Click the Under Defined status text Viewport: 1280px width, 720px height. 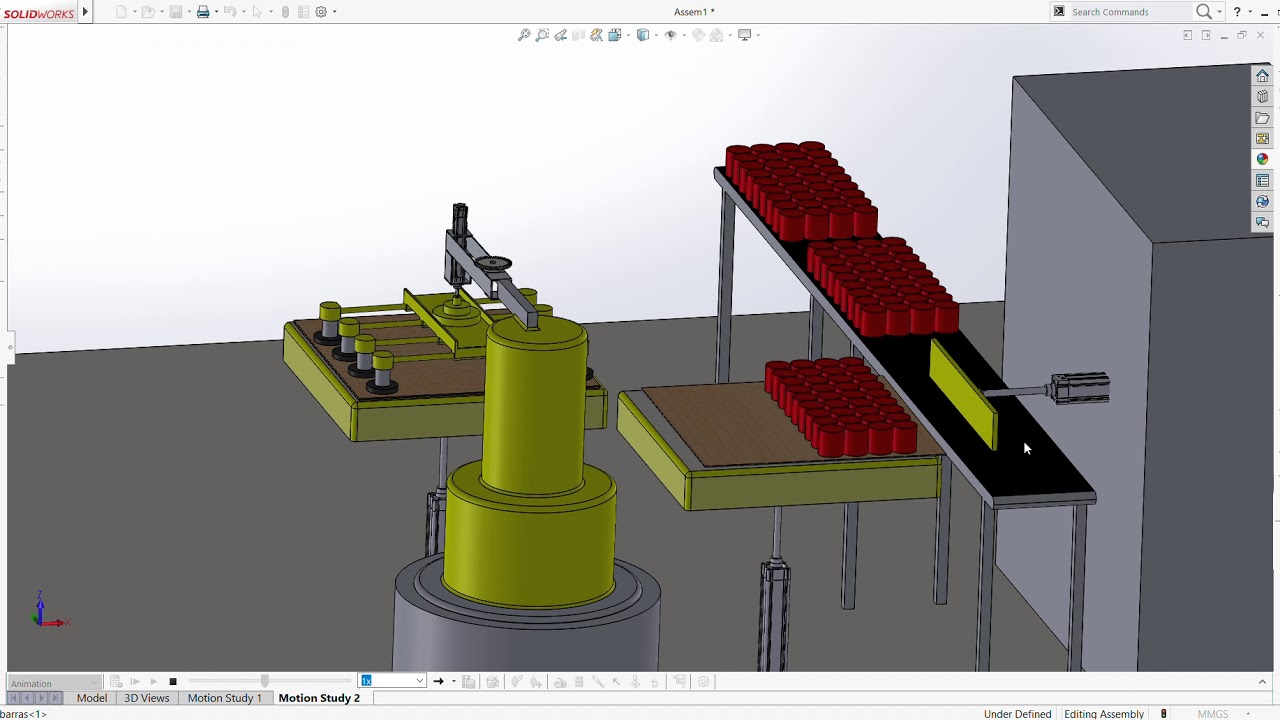coord(1017,714)
